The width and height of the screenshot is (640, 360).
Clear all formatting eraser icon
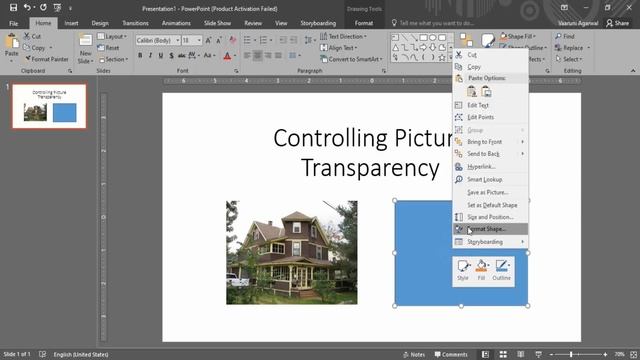tap(233, 40)
